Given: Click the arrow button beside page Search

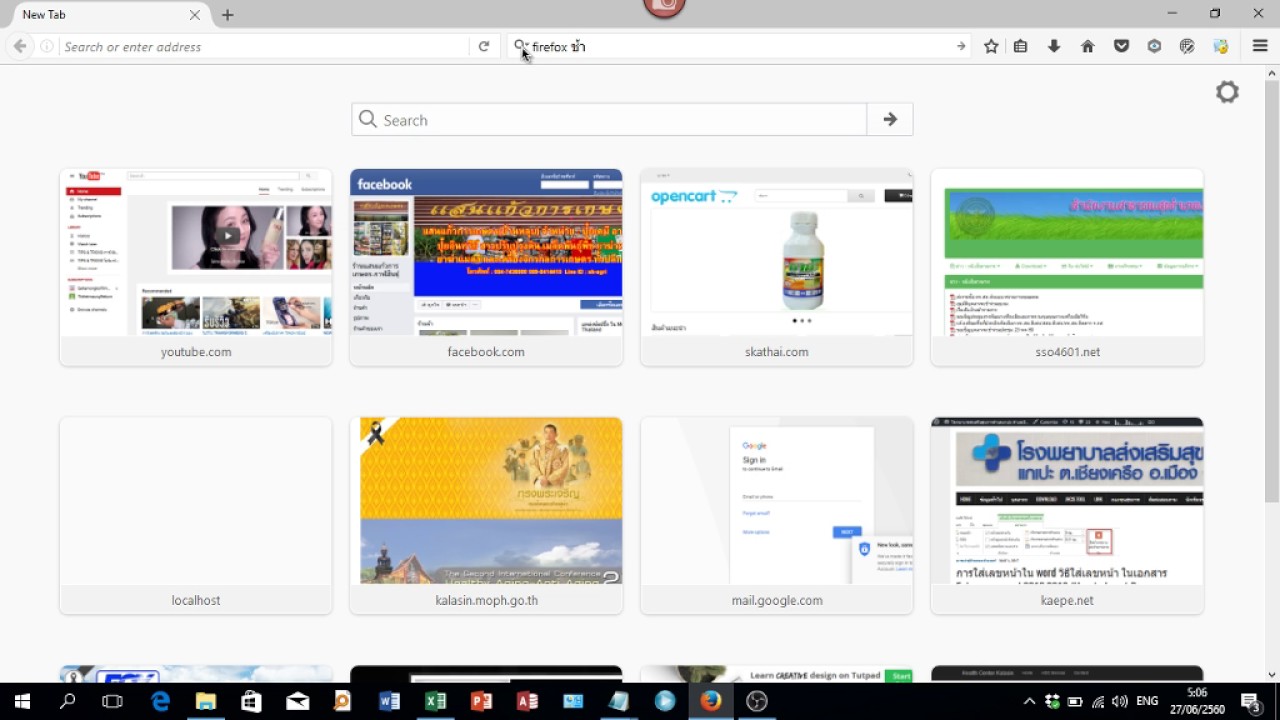Looking at the screenshot, I should 890,119.
